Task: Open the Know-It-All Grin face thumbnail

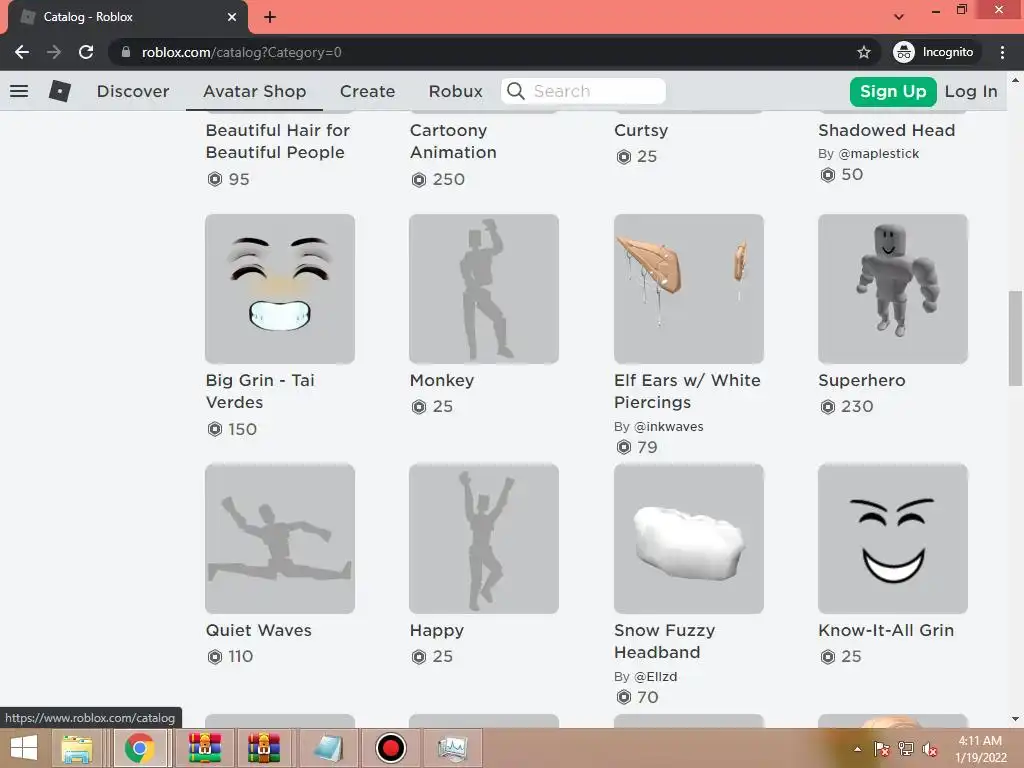Action: pos(893,539)
